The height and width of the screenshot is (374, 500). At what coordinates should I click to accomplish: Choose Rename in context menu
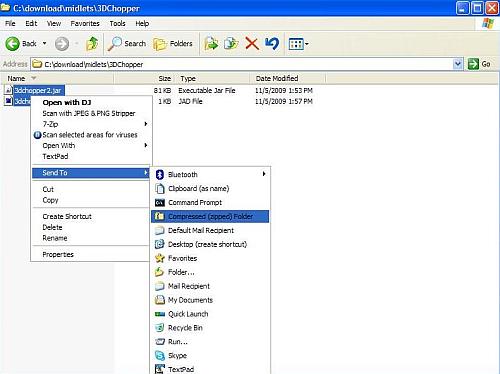coord(91,238)
